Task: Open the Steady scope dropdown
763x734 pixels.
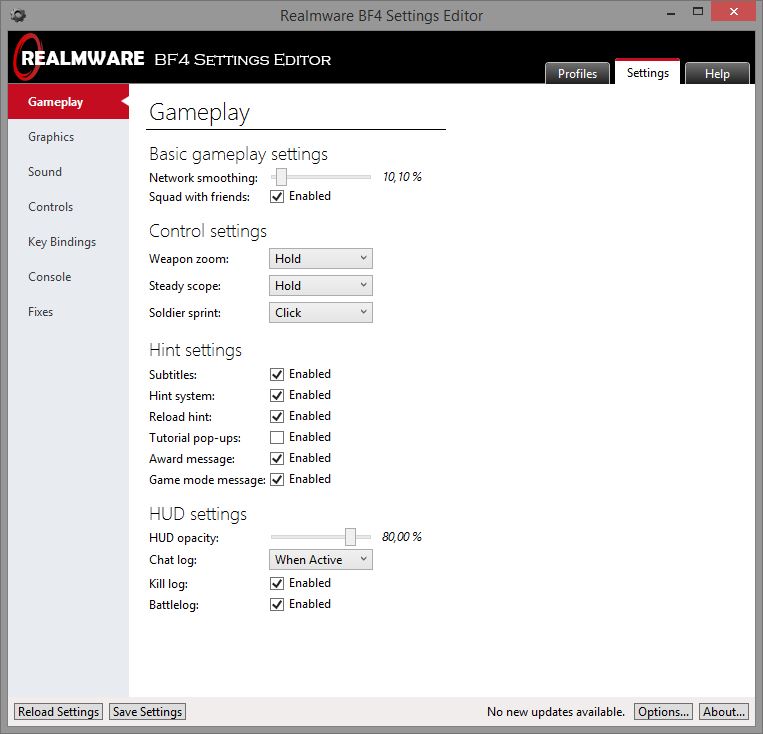Action: pyautogui.click(x=321, y=286)
